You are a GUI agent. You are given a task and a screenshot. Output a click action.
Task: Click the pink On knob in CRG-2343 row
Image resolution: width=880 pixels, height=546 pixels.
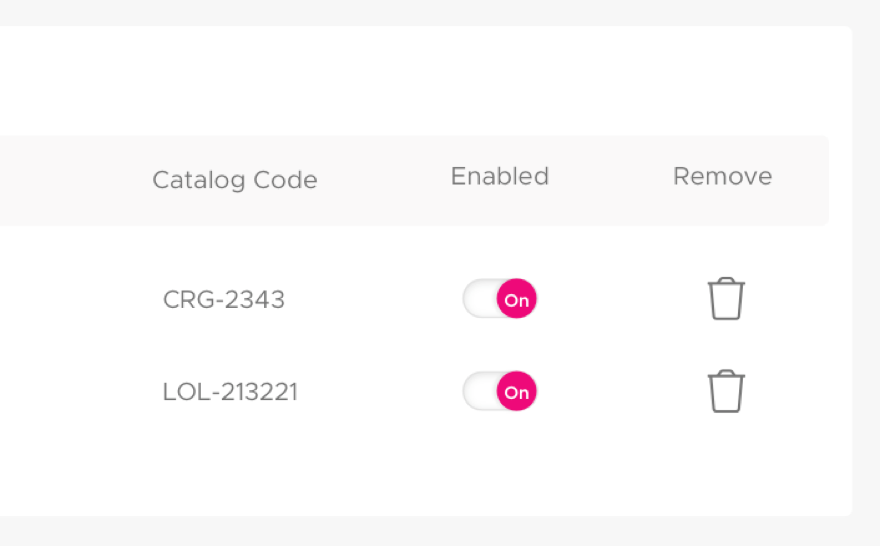tap(516, 299)
